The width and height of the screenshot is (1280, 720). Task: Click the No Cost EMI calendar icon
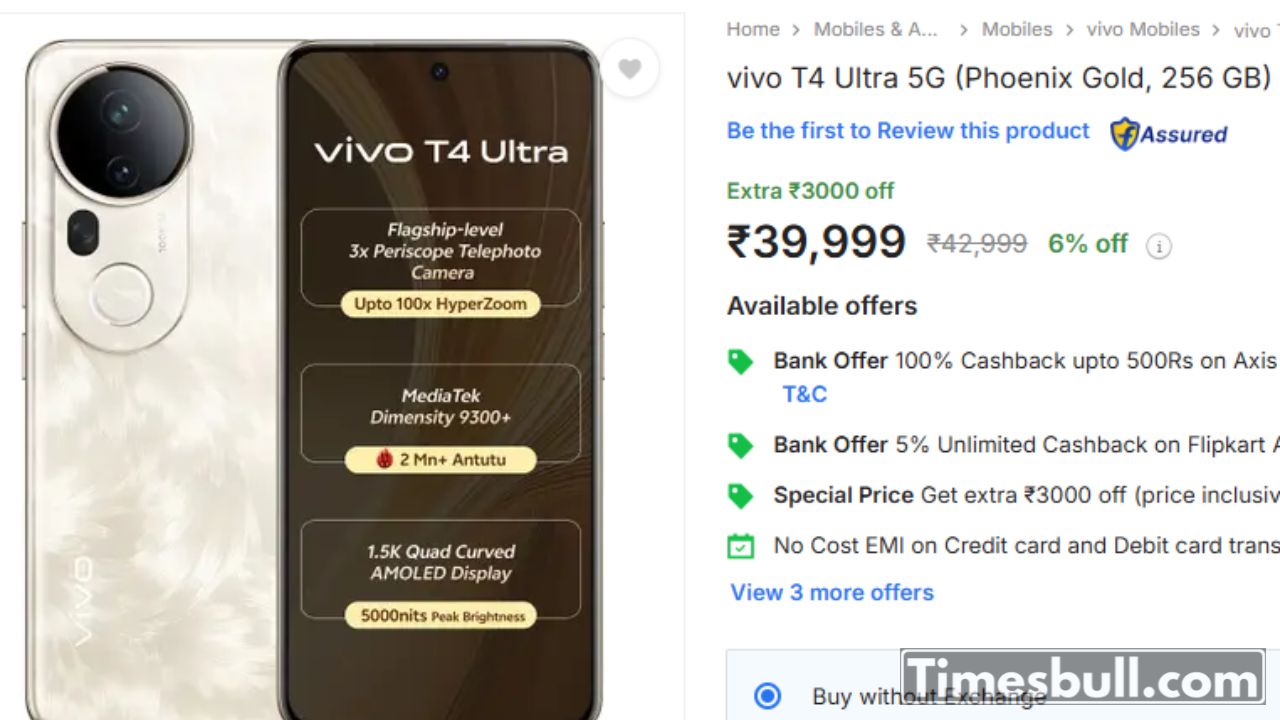click(740, 546)
